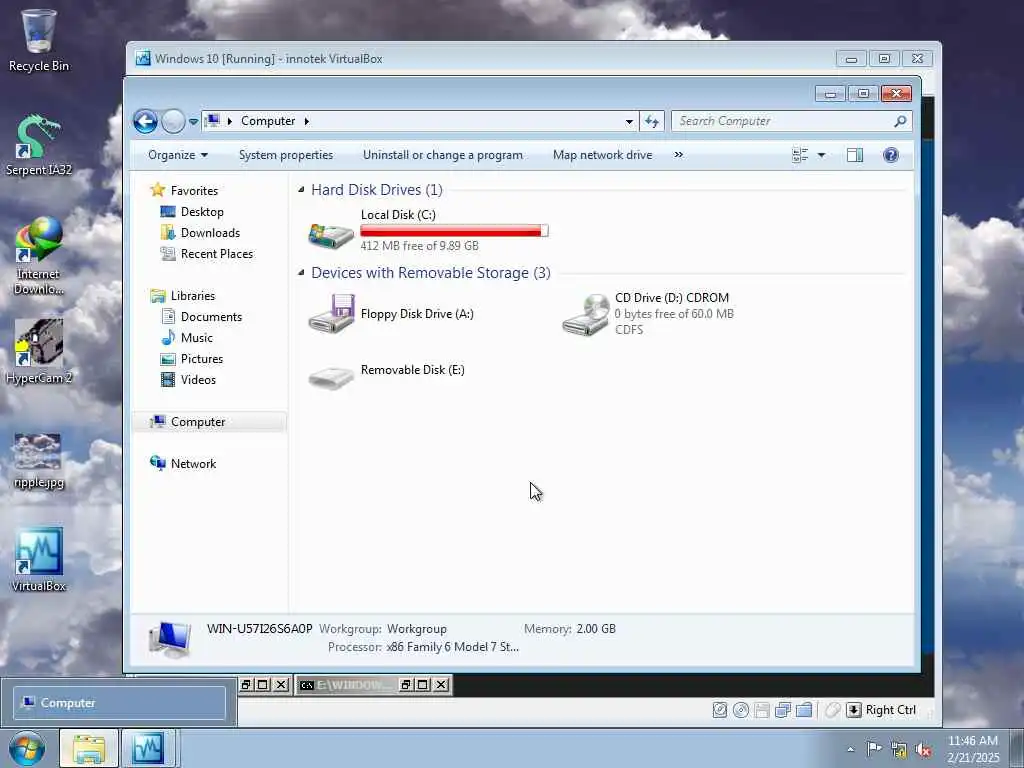
Task: Click Uninstall or change a program
Action: tap(443, 155)
